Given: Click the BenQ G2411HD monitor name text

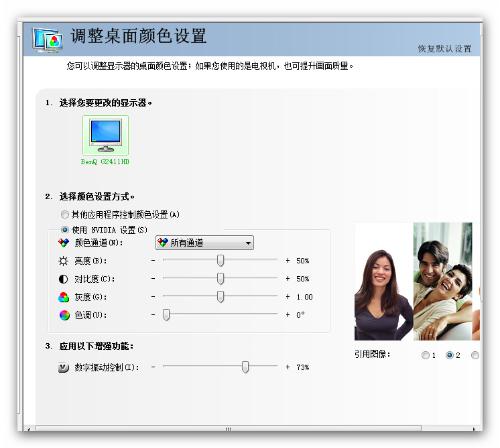Looking at the screenshot, I should (x=105, y=162).
